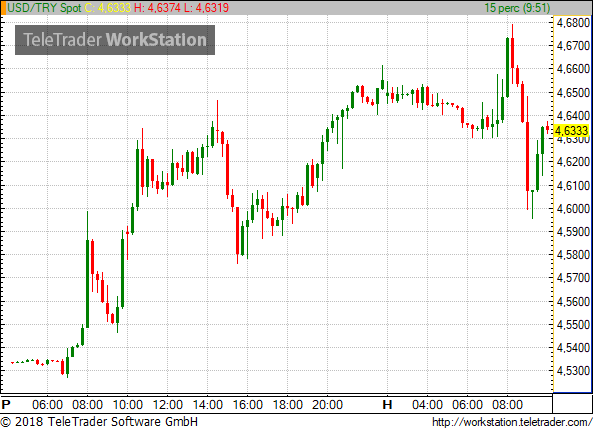593x431 pixels.
Task: Click the USD/TRY Spot title label
Action: pyautogui.click(x=44, y=8)
